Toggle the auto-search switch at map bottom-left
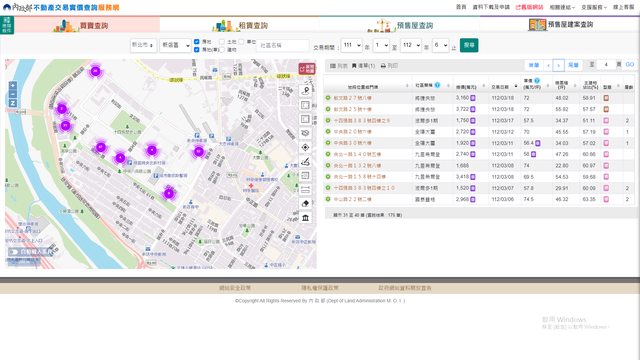This screenshot has width=640, height=360. click(14, 252)
